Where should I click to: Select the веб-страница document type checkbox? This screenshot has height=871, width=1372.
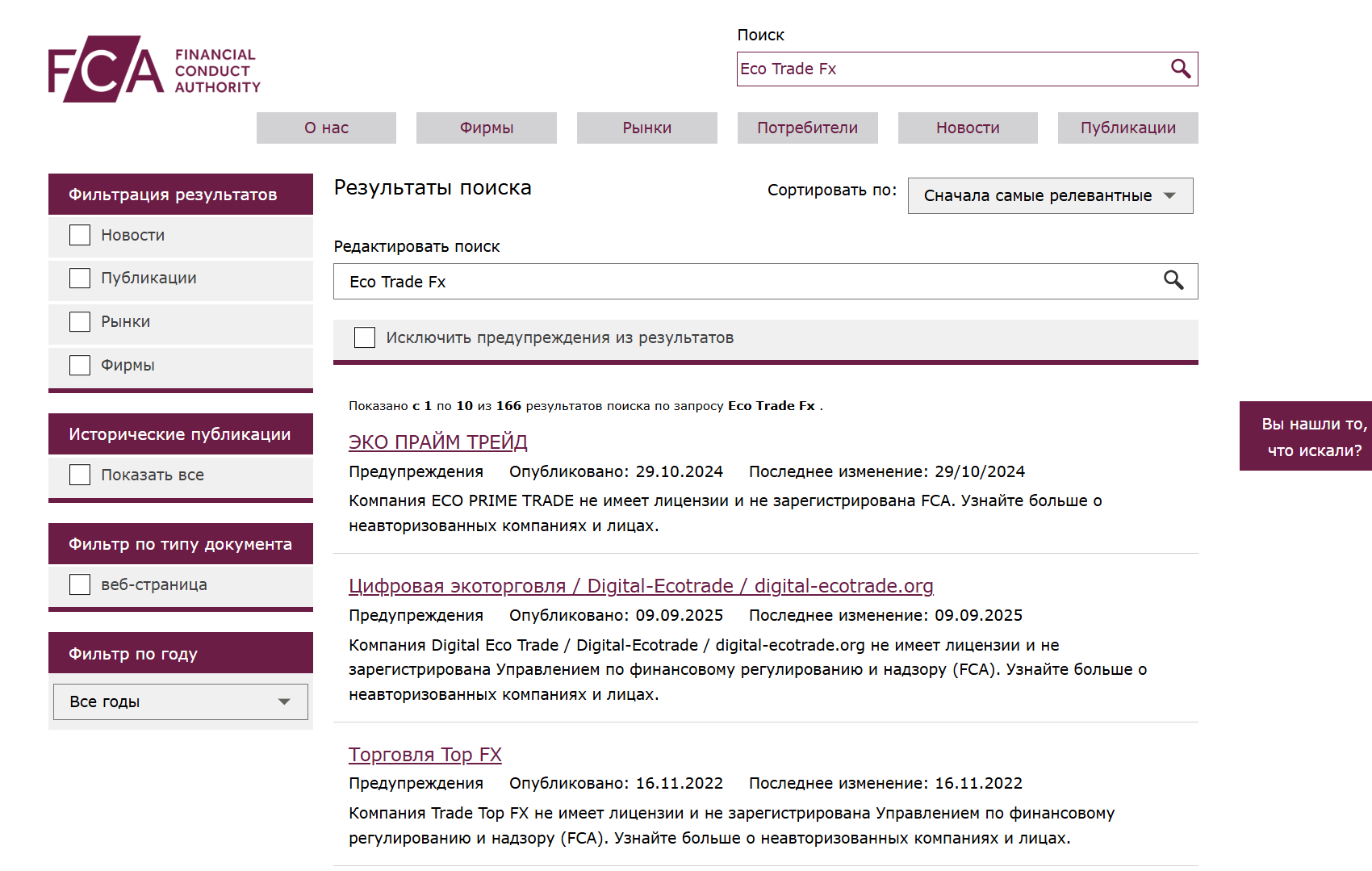[80, 584]
